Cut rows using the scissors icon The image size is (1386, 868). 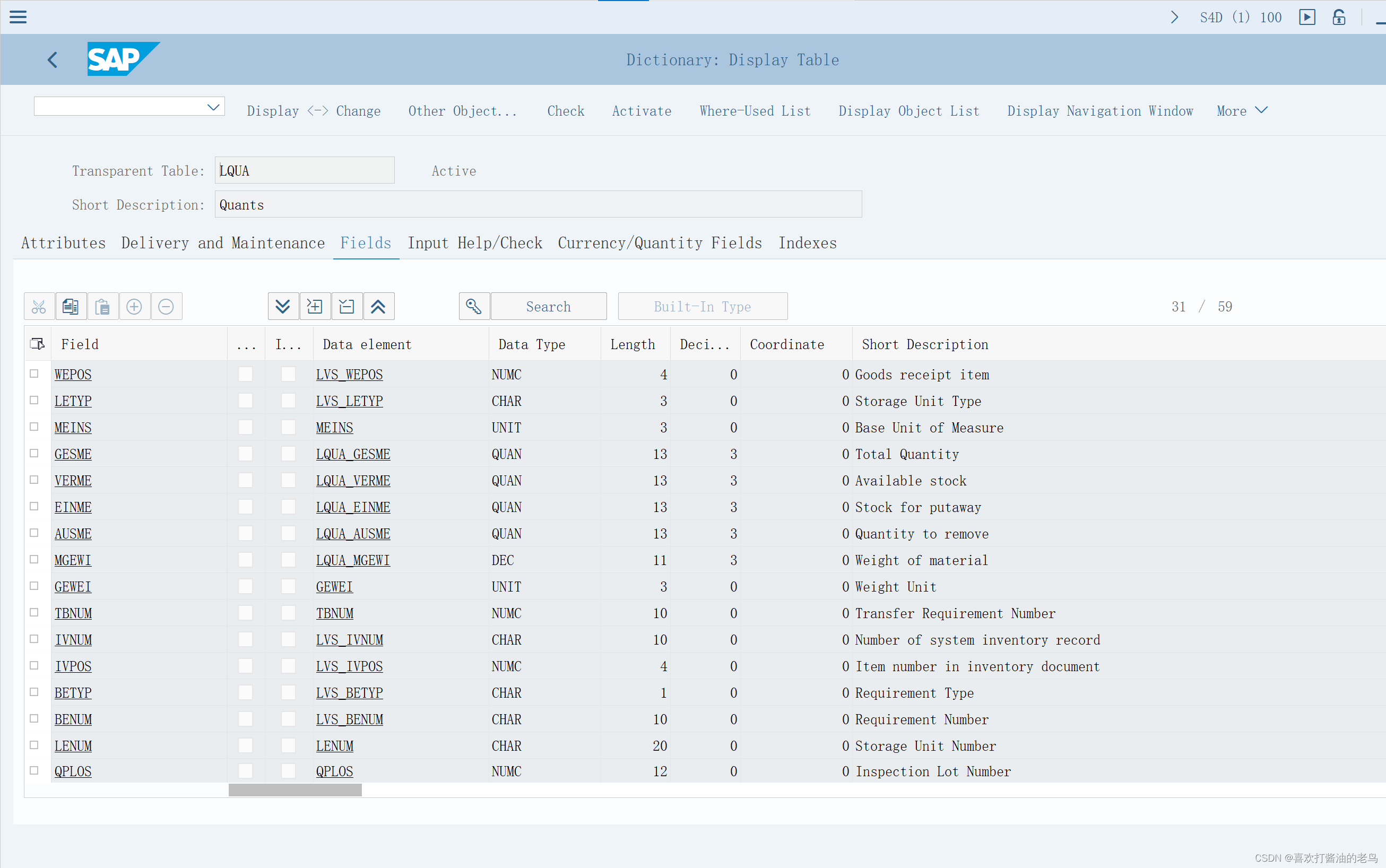[38, 306]
